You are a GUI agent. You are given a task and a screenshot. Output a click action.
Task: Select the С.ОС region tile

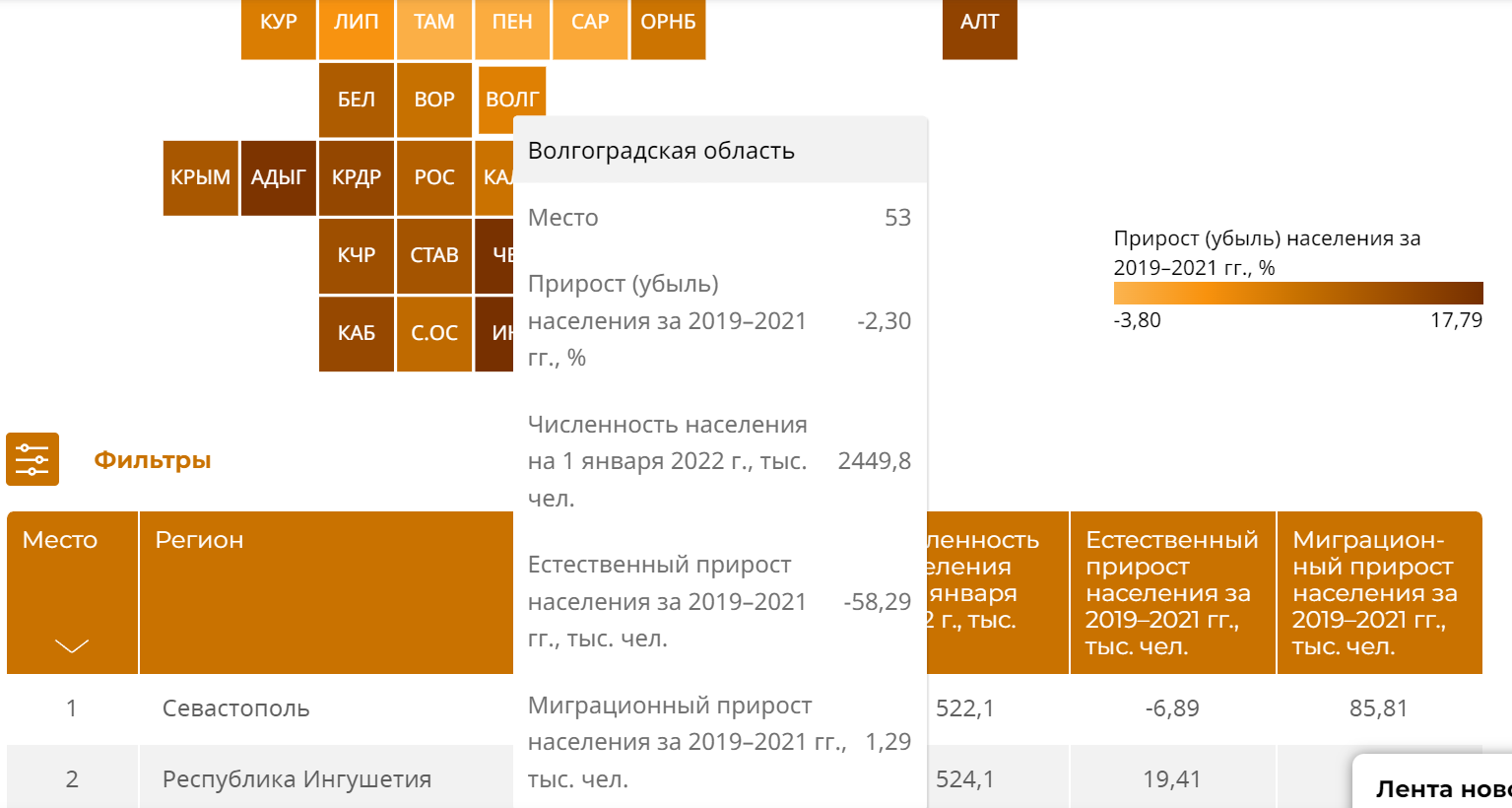coord(434,333)
